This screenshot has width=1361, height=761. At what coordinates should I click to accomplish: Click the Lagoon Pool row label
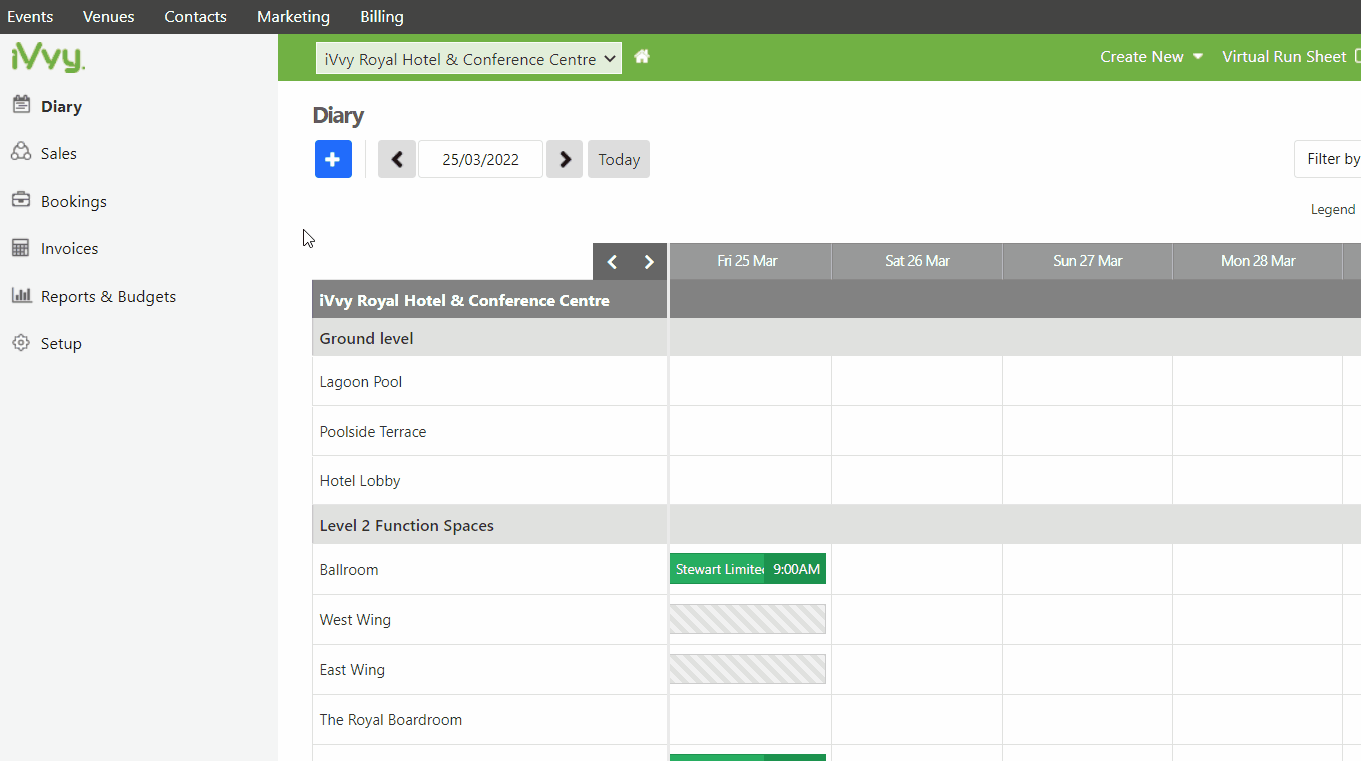tap(361, 382)
